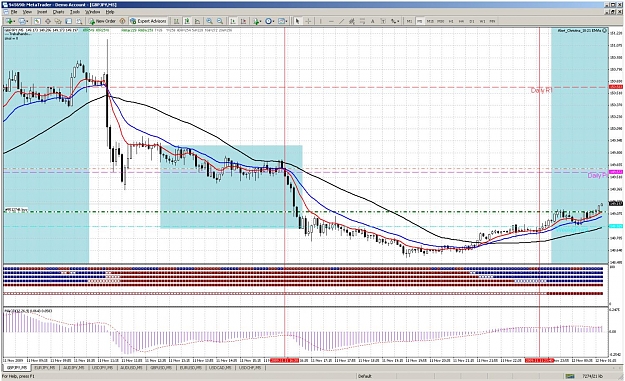Select the Text Label tool marked T

point(383,21)
